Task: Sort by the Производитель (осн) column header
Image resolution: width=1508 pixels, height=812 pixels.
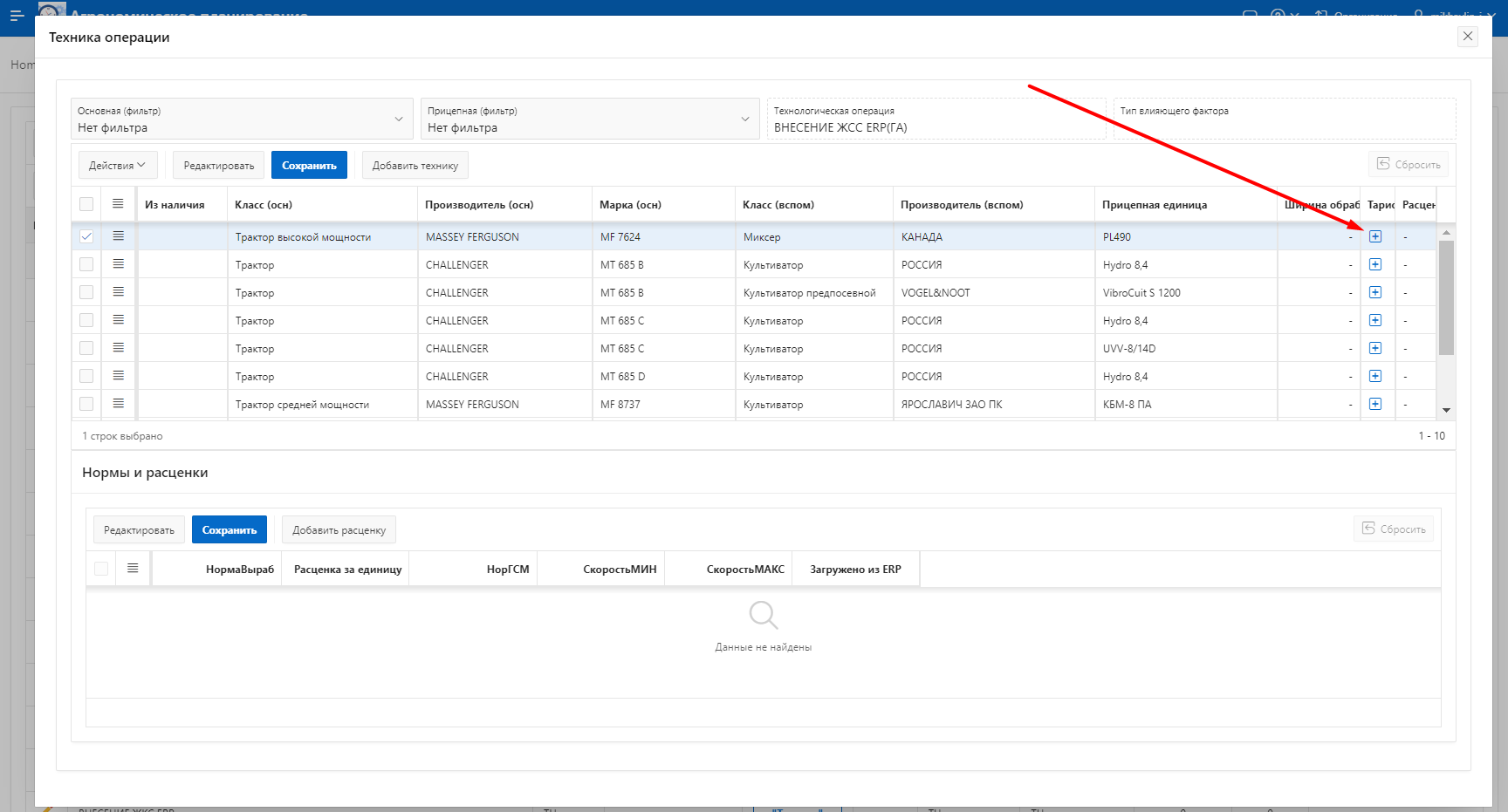Action: pos(479,205)
